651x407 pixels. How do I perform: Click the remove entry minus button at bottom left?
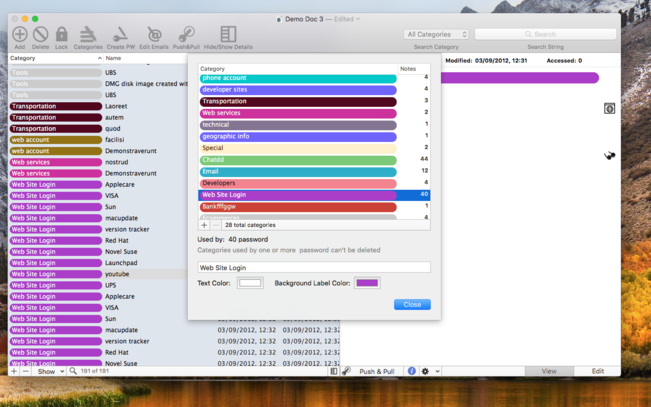point(25,371)
